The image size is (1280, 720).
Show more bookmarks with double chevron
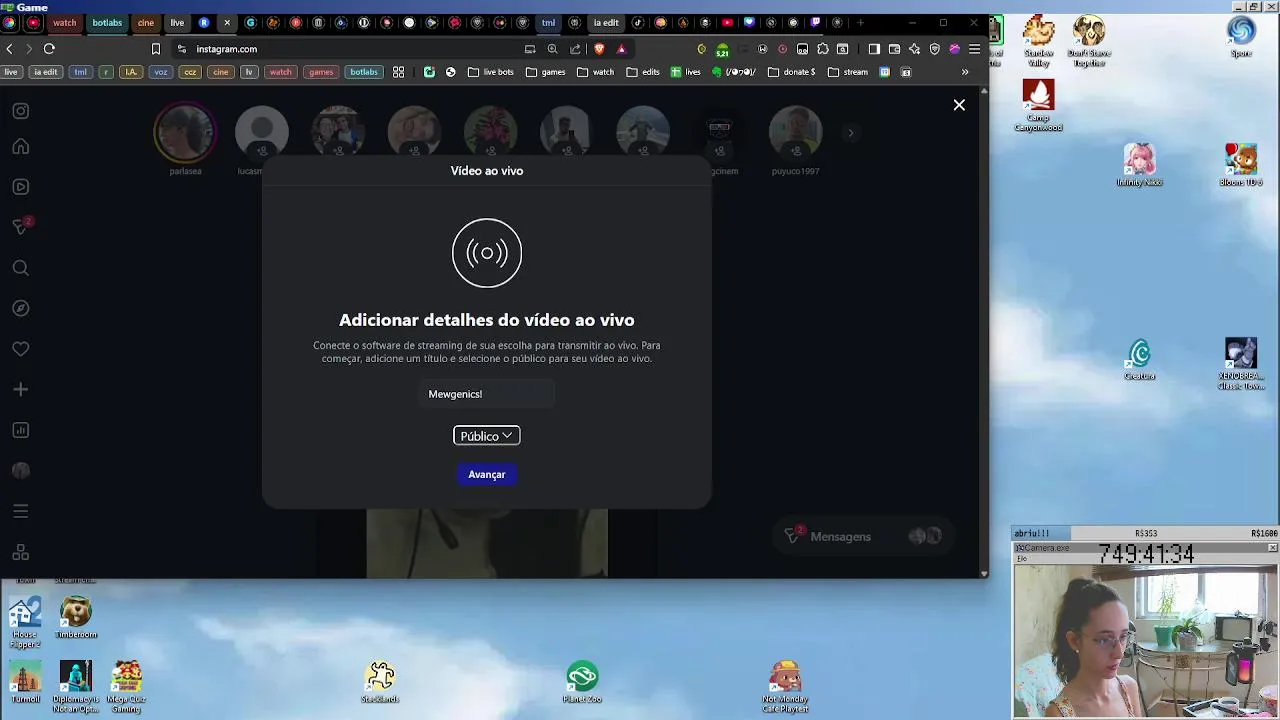pos(965,72)
